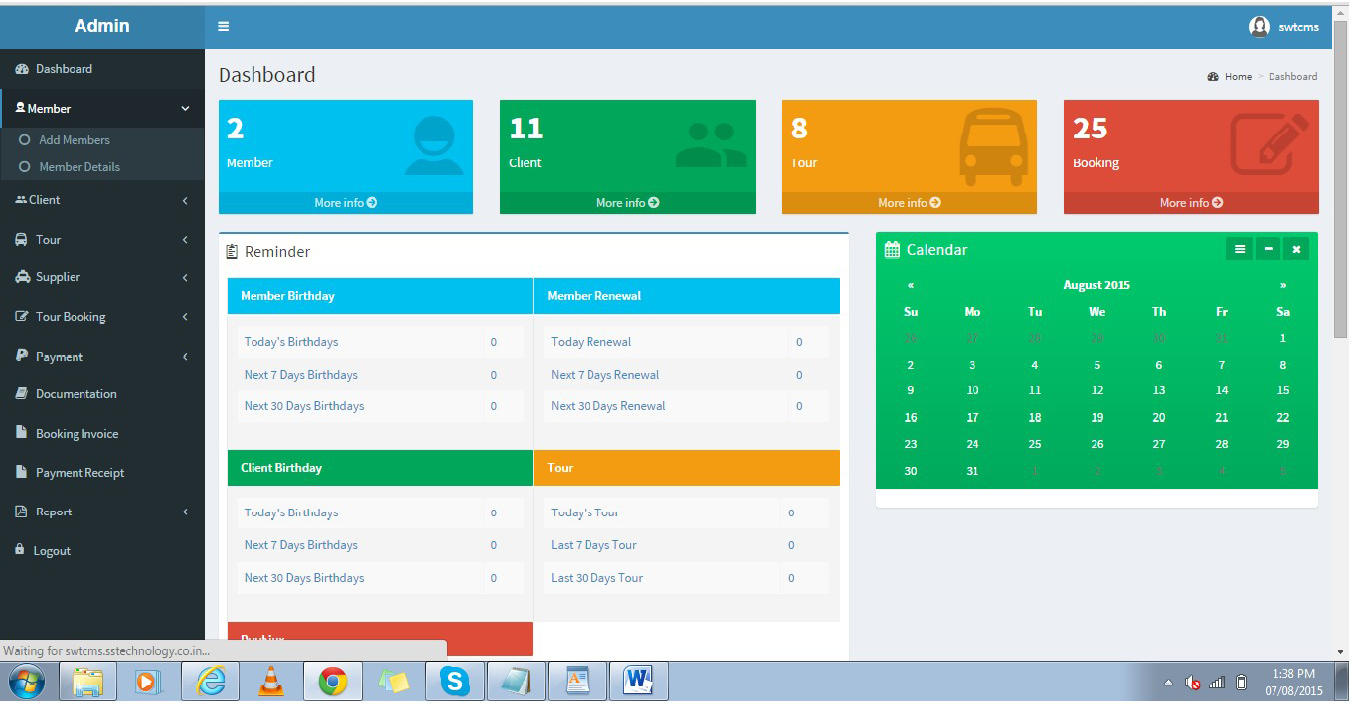Go to next month in calendar
The width and height of the screenshot is (1353, 704).
pyautogui.click(x=1283, y=285)
